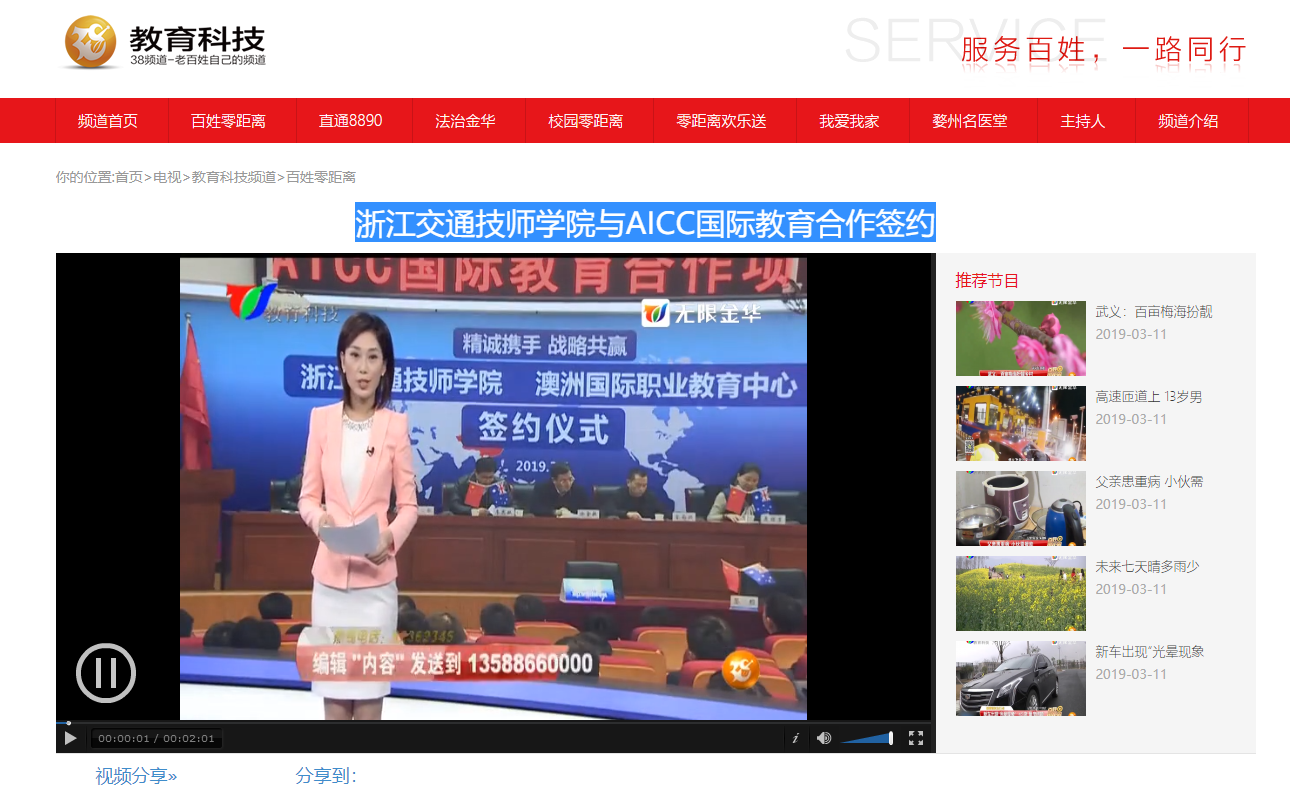The image size is (1290, 790).
Task: Go to 百姓零距离 menu item
Action: pos(228,121)
